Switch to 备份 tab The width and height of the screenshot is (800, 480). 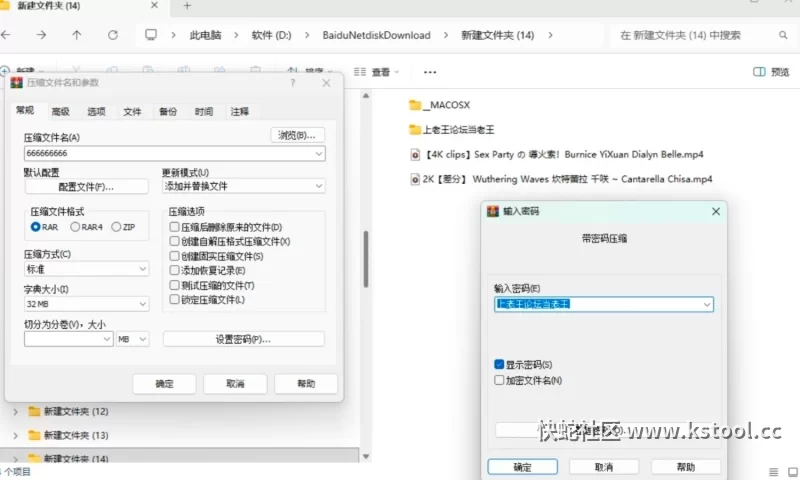pyautogui.click(x=168, y=112)
